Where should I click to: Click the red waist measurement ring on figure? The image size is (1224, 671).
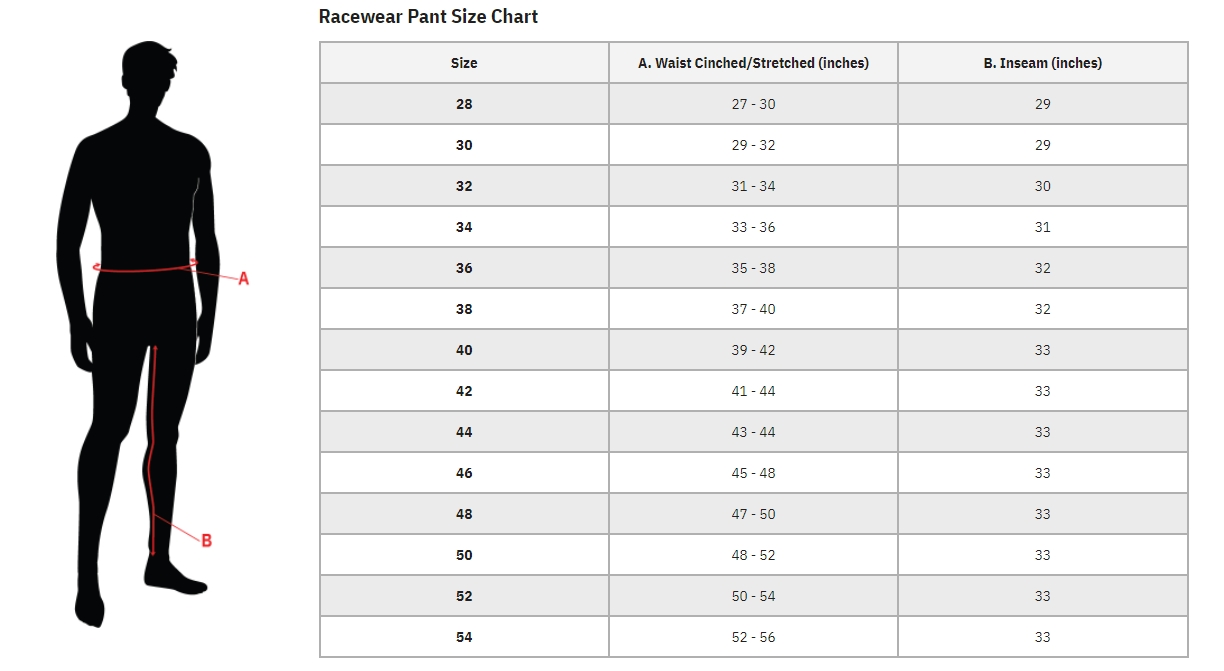pos(145,268)
